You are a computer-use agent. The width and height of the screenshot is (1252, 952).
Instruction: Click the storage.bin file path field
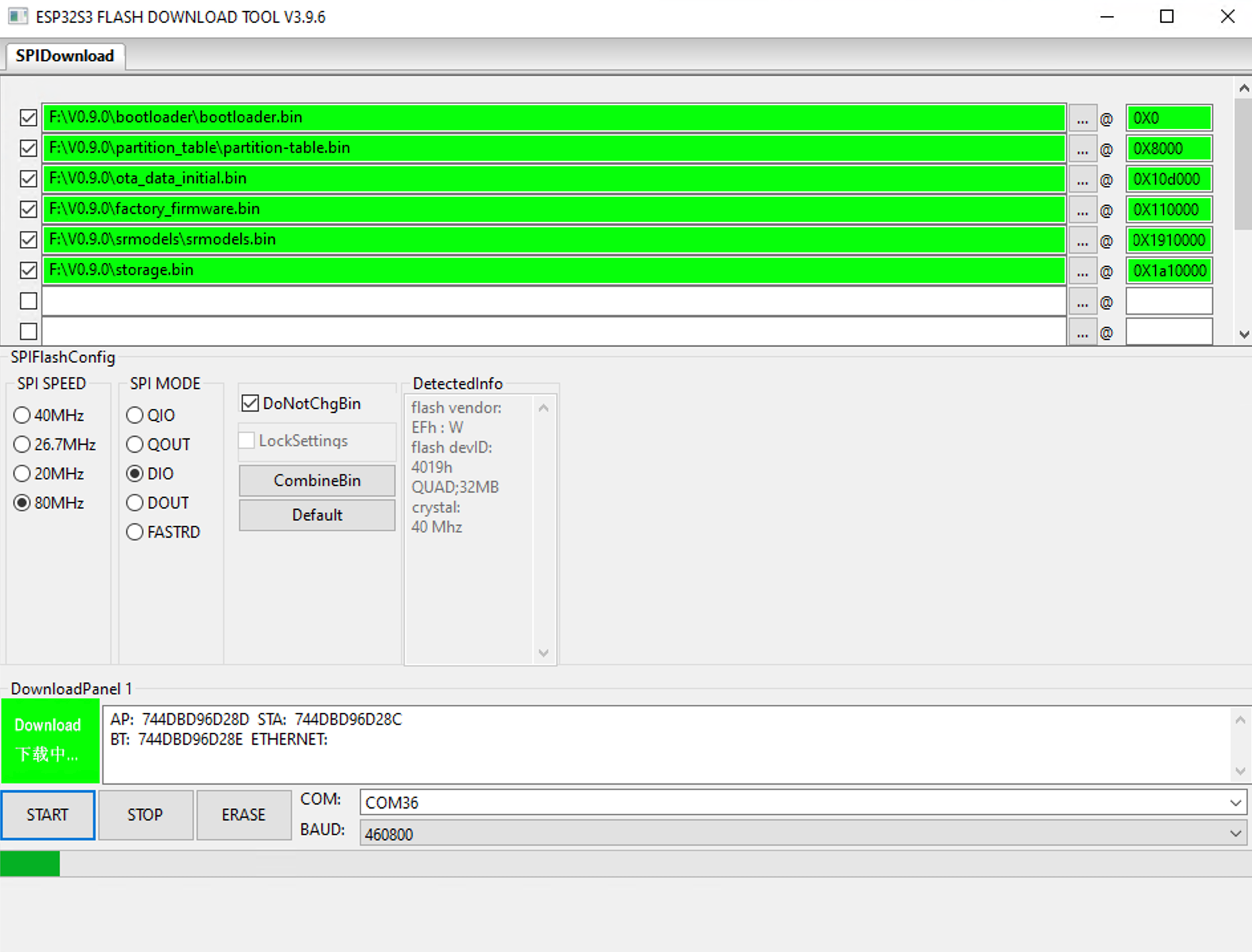[x=554, y=270]
